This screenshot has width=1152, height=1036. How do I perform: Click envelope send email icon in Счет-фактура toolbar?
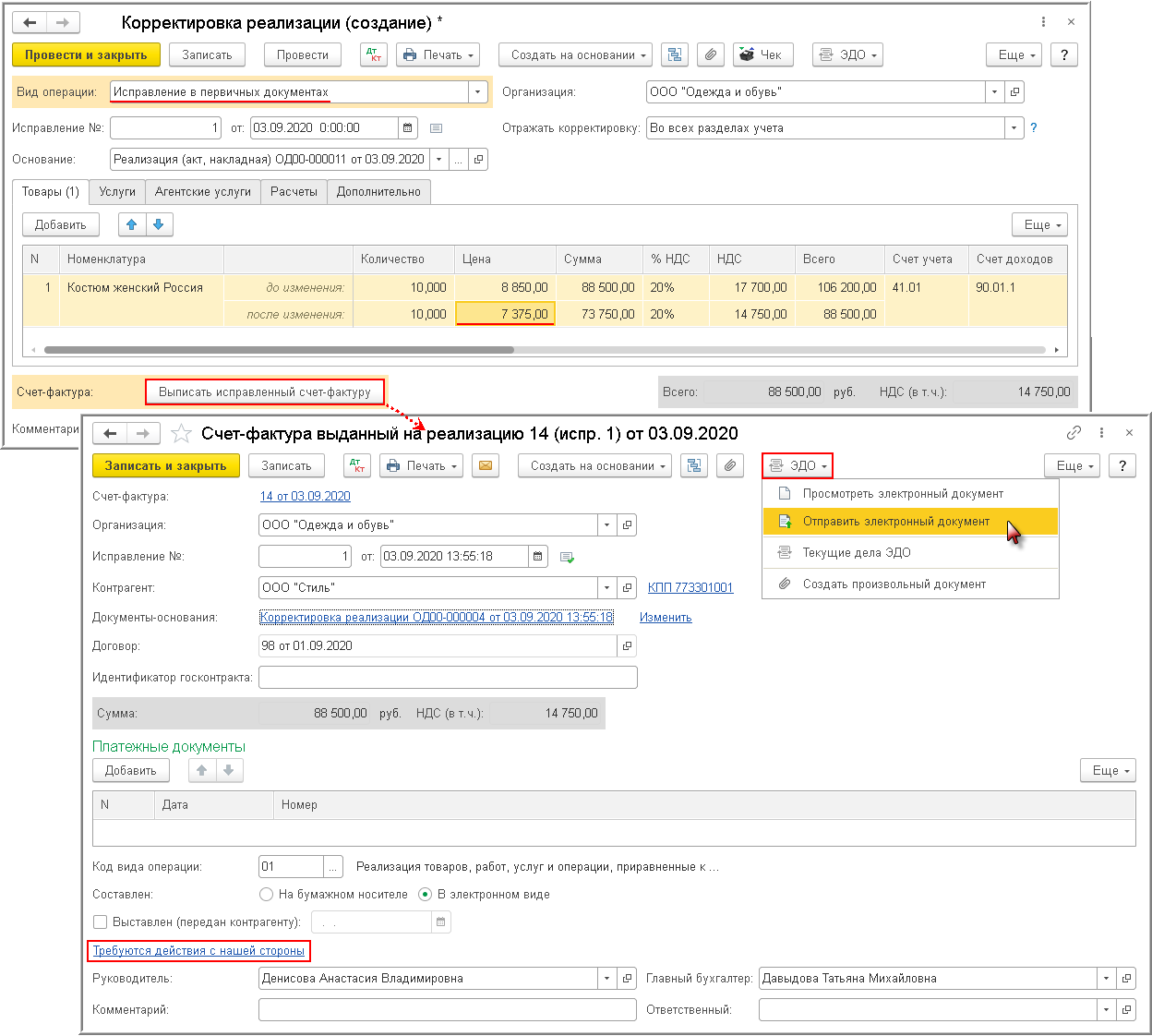click(486, 466)
